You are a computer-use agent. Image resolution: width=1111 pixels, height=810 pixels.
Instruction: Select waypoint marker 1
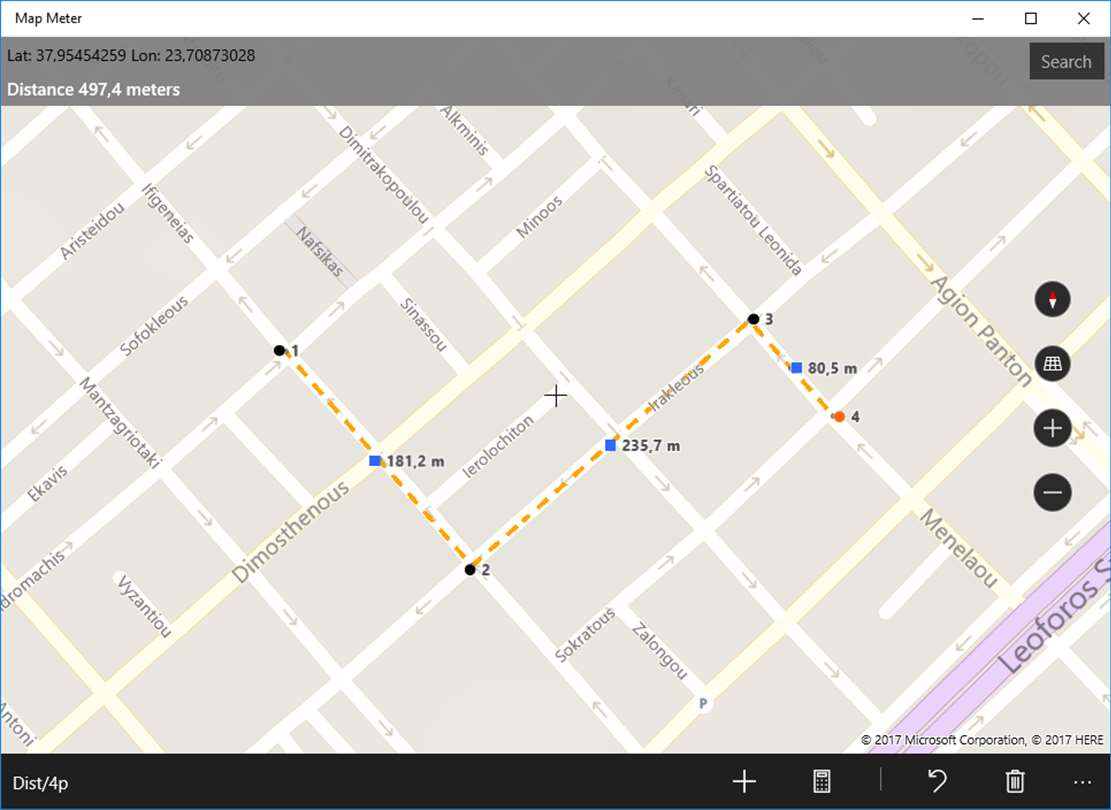279,350
